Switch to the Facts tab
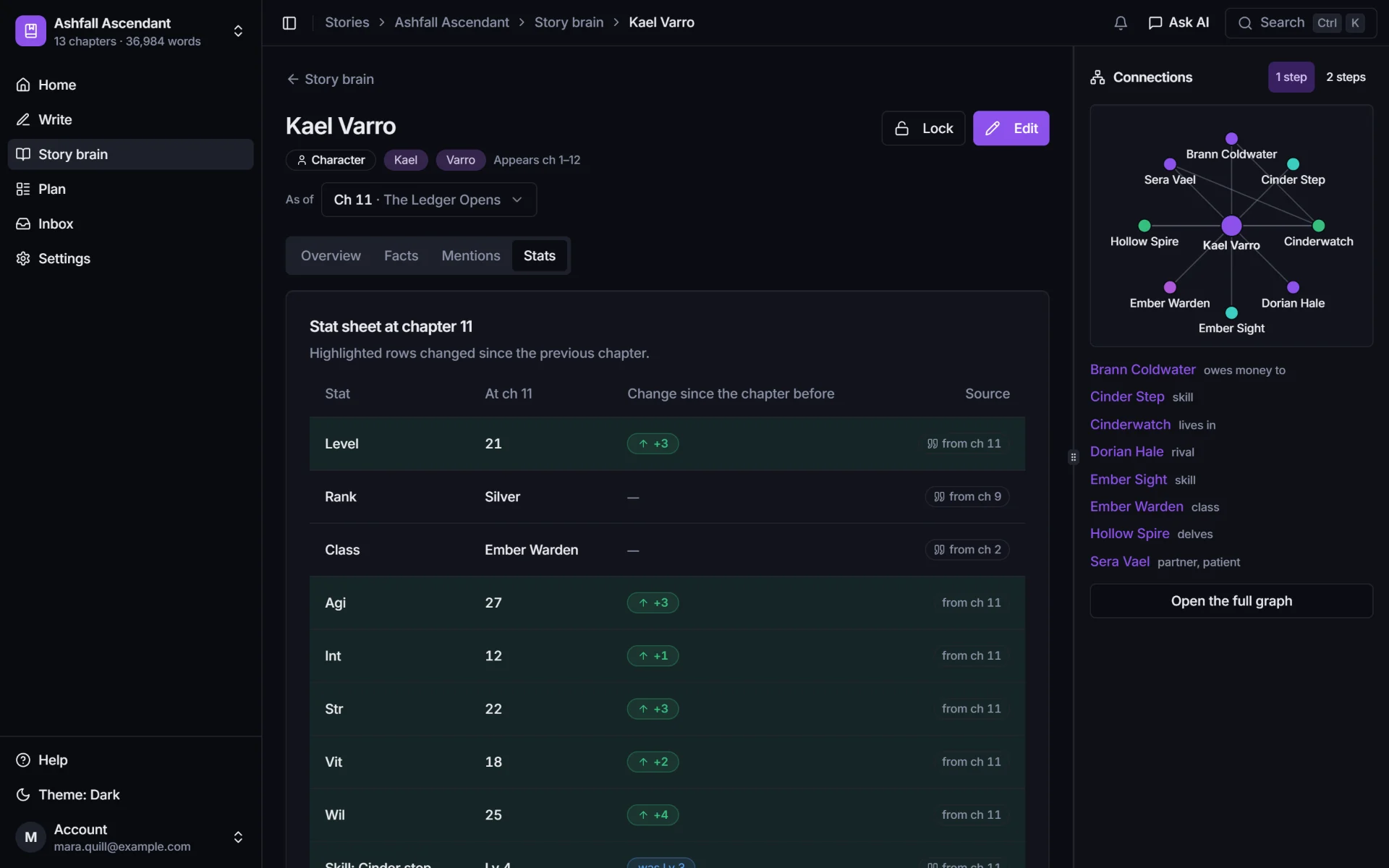The width and height of the screenshot is (1389, 868). coord(401,255)
